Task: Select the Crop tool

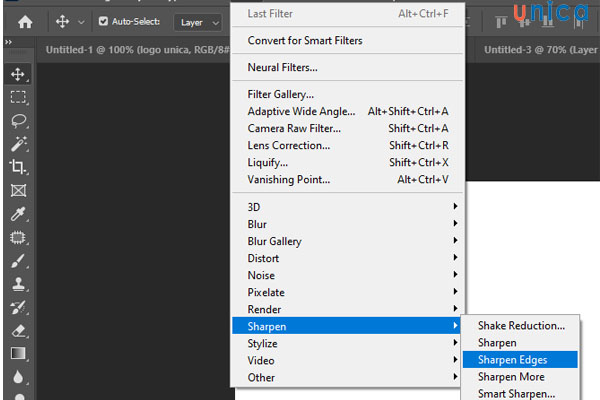Action: 18,167
